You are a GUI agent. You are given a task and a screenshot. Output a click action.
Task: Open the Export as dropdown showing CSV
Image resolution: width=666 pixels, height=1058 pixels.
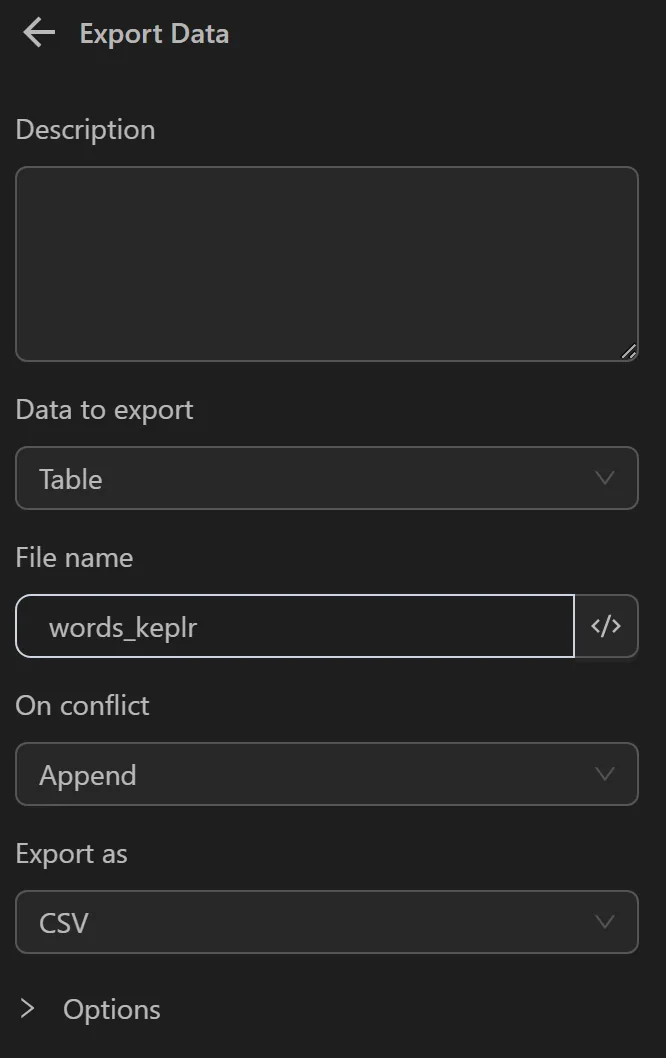click(x=326, y=922)
